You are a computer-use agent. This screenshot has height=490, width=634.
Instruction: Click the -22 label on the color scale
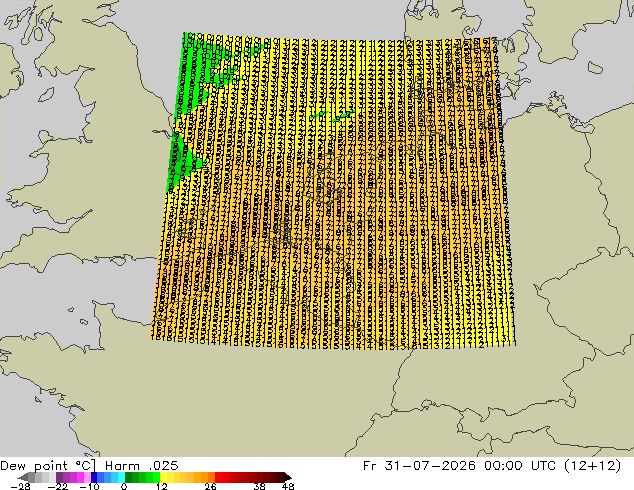(x=57, y=486)
